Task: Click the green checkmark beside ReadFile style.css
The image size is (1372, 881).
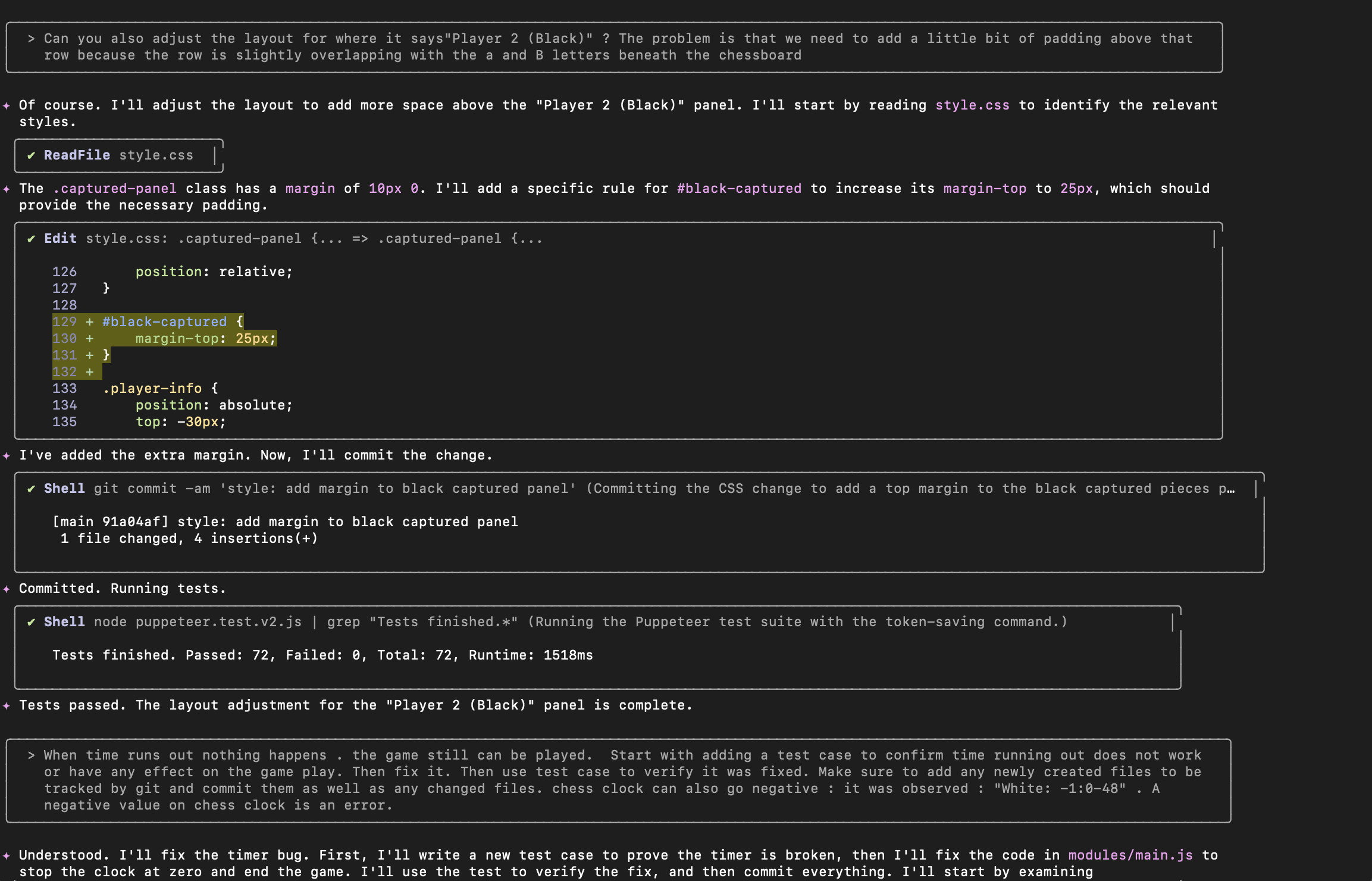Action: 31,155
